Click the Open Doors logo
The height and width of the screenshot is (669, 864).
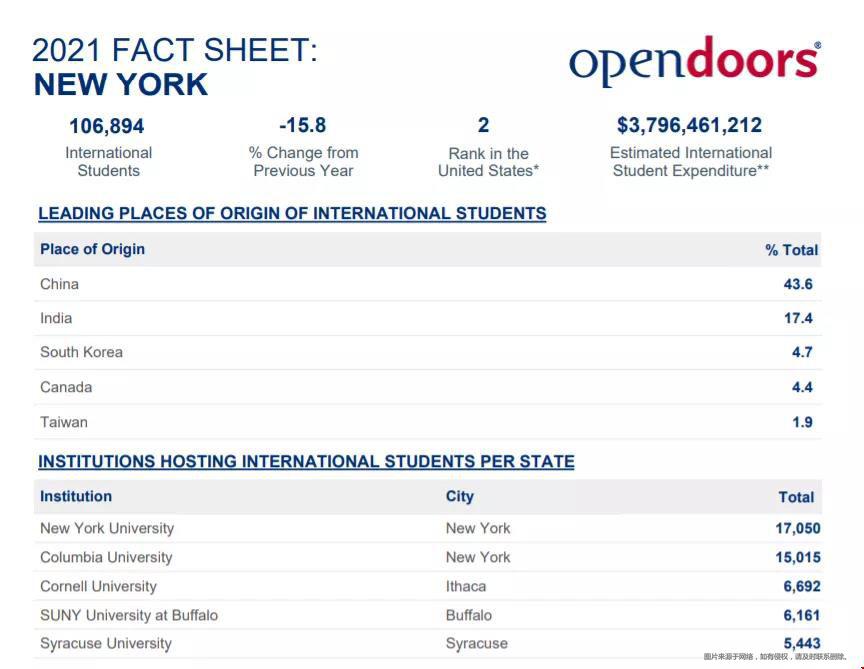(695, 61)
